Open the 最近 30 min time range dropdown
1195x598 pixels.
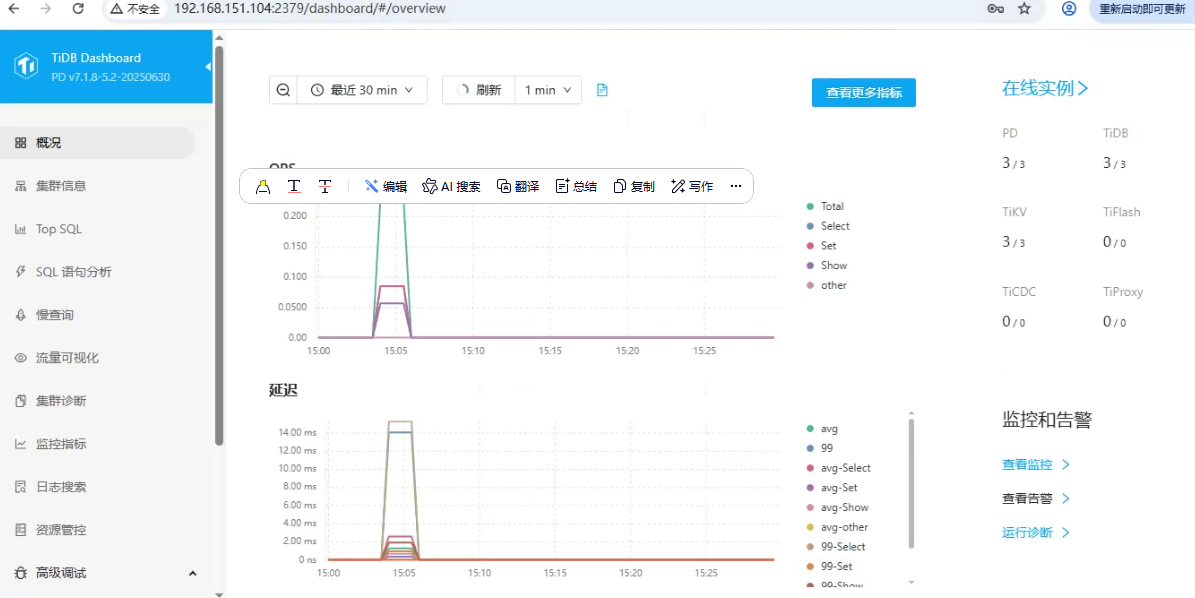pyautogui.click(x=362, y=90)
